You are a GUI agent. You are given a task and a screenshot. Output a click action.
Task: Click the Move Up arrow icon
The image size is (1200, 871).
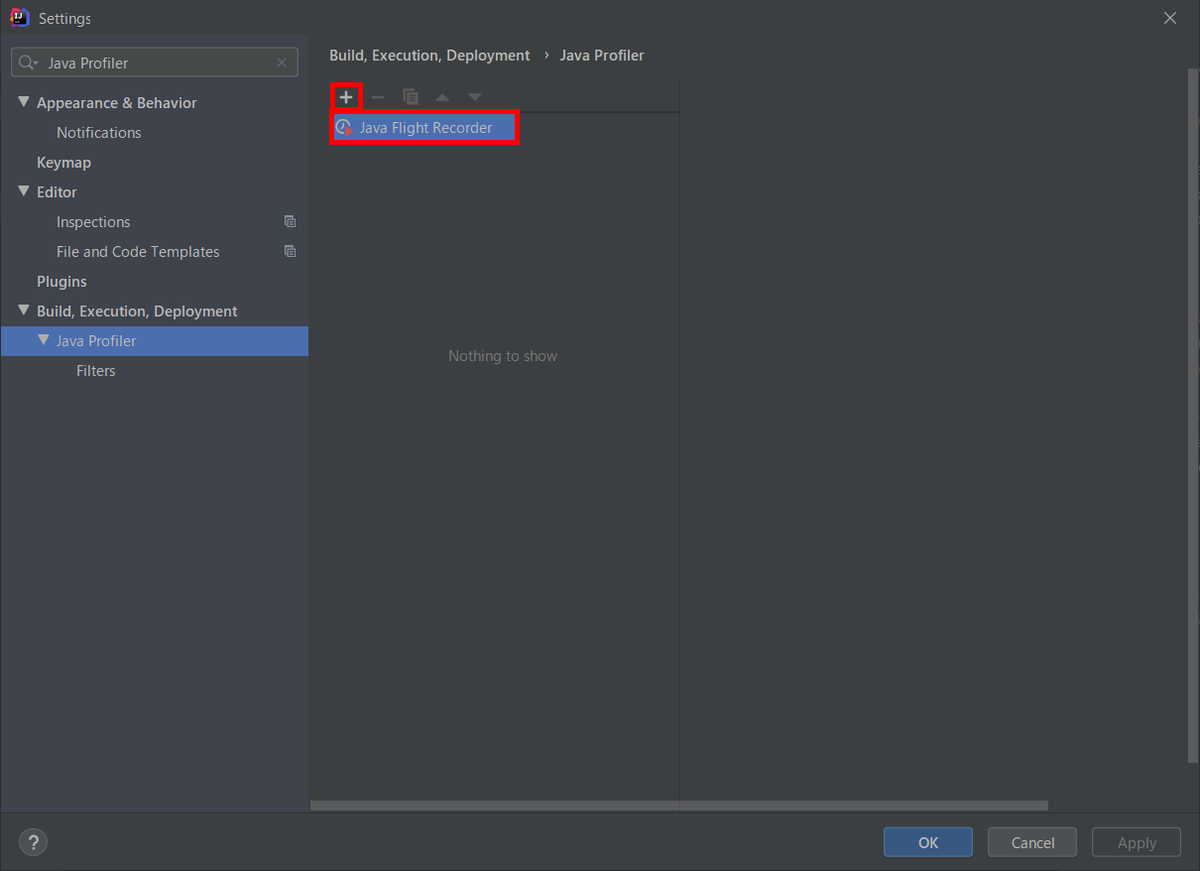click(x=442, y=97)
